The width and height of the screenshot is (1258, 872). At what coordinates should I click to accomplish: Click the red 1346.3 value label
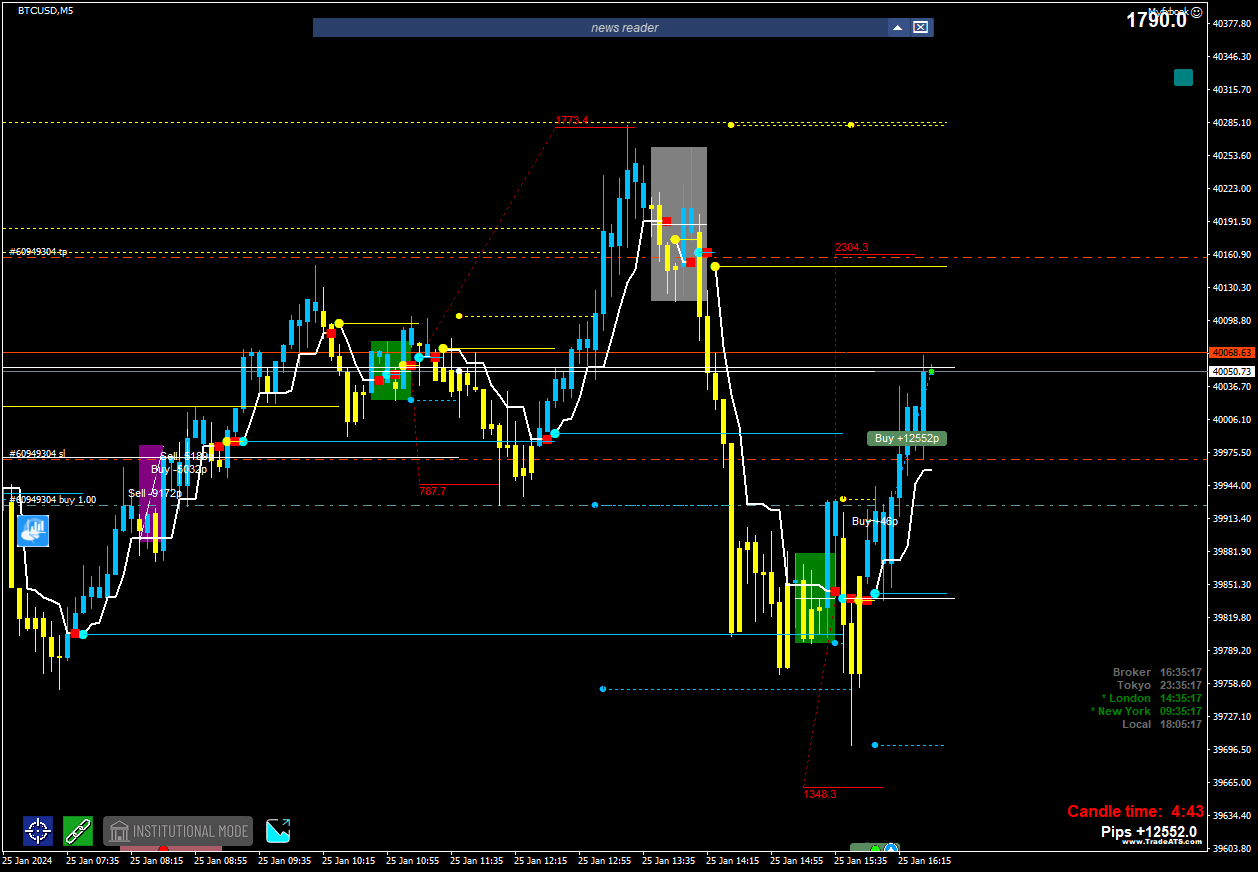tap(819, 794)
